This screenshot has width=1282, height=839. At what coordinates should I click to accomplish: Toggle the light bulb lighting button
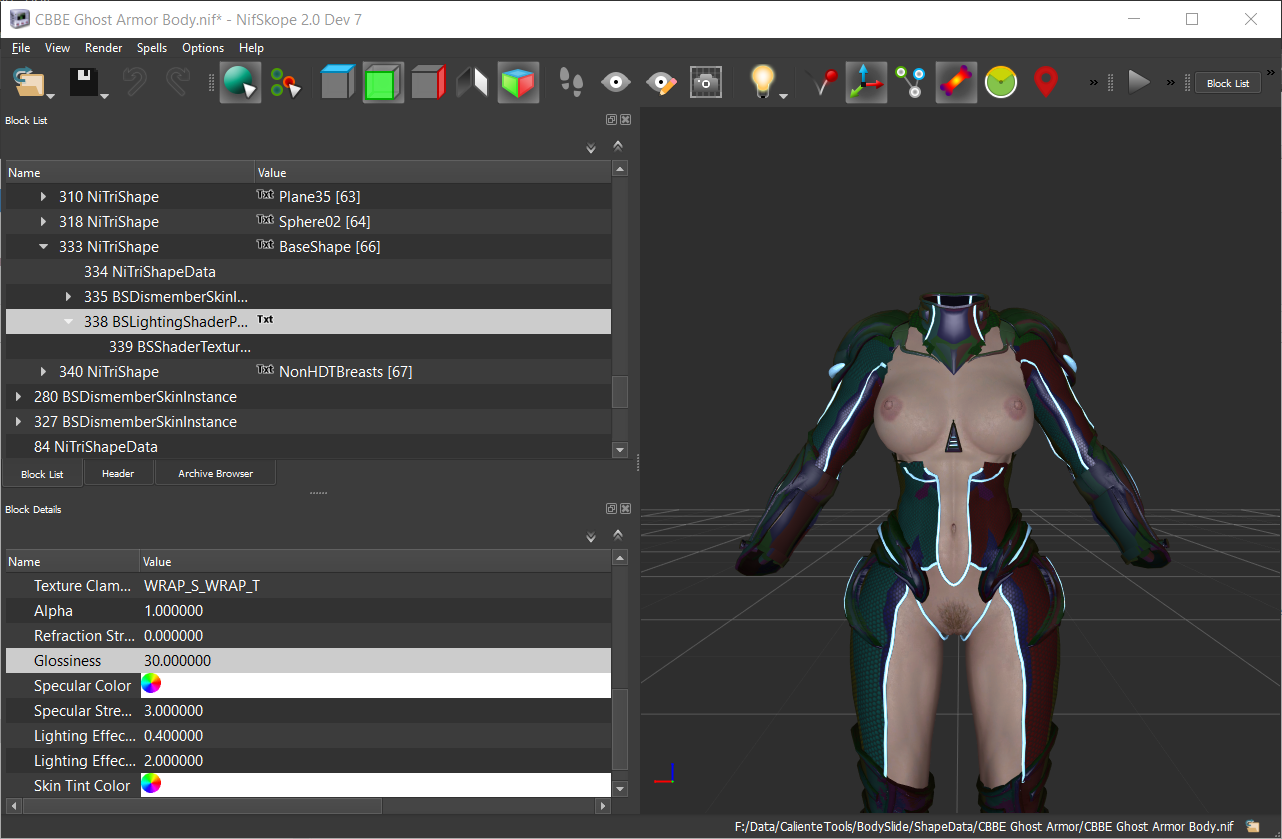point(763,83)
